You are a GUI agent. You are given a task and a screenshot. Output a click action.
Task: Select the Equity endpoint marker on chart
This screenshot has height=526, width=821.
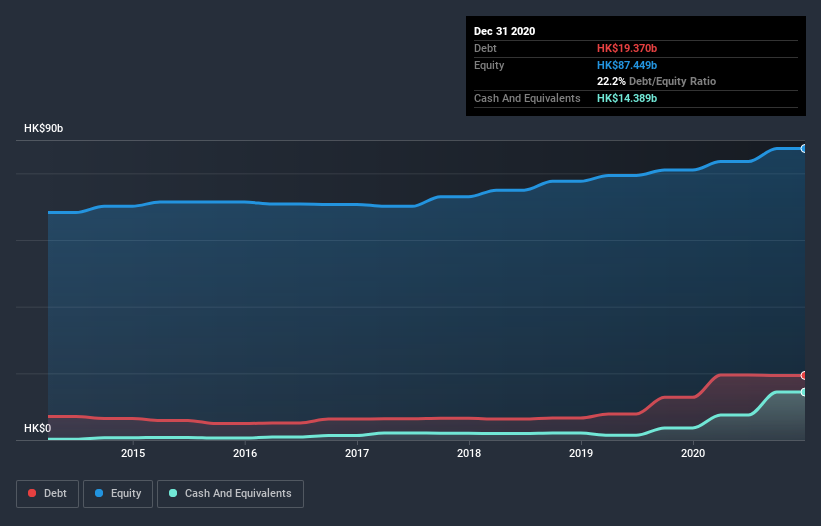point(804,149)
